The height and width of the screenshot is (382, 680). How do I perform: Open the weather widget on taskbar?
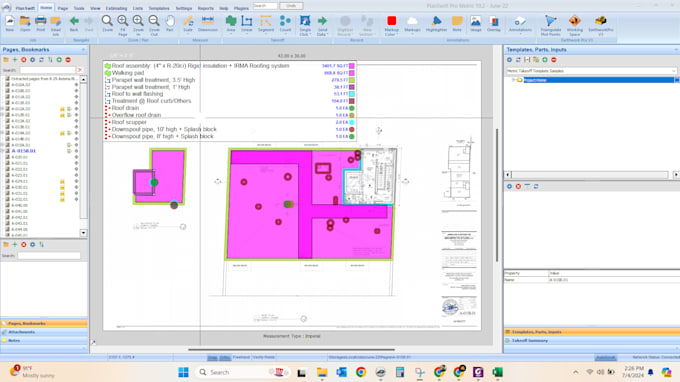[x=33, y=372]
